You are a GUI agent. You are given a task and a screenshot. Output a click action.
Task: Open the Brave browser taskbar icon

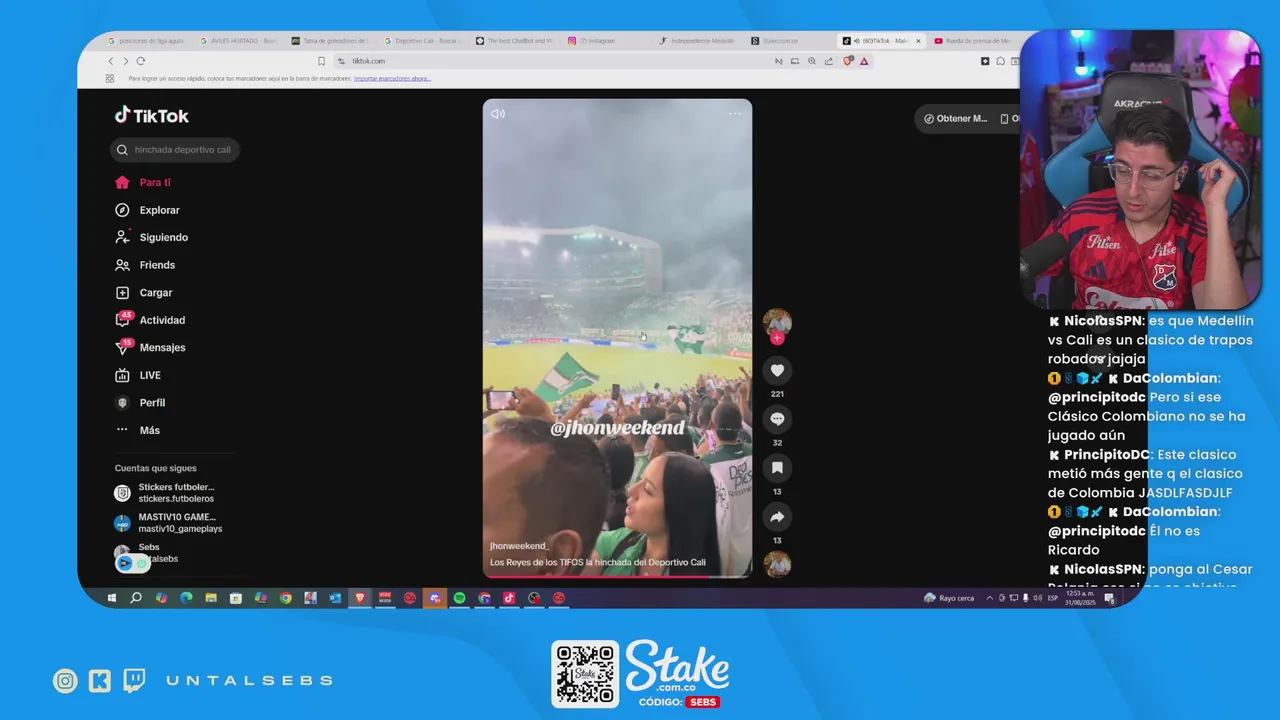click(x=360, y=598)
